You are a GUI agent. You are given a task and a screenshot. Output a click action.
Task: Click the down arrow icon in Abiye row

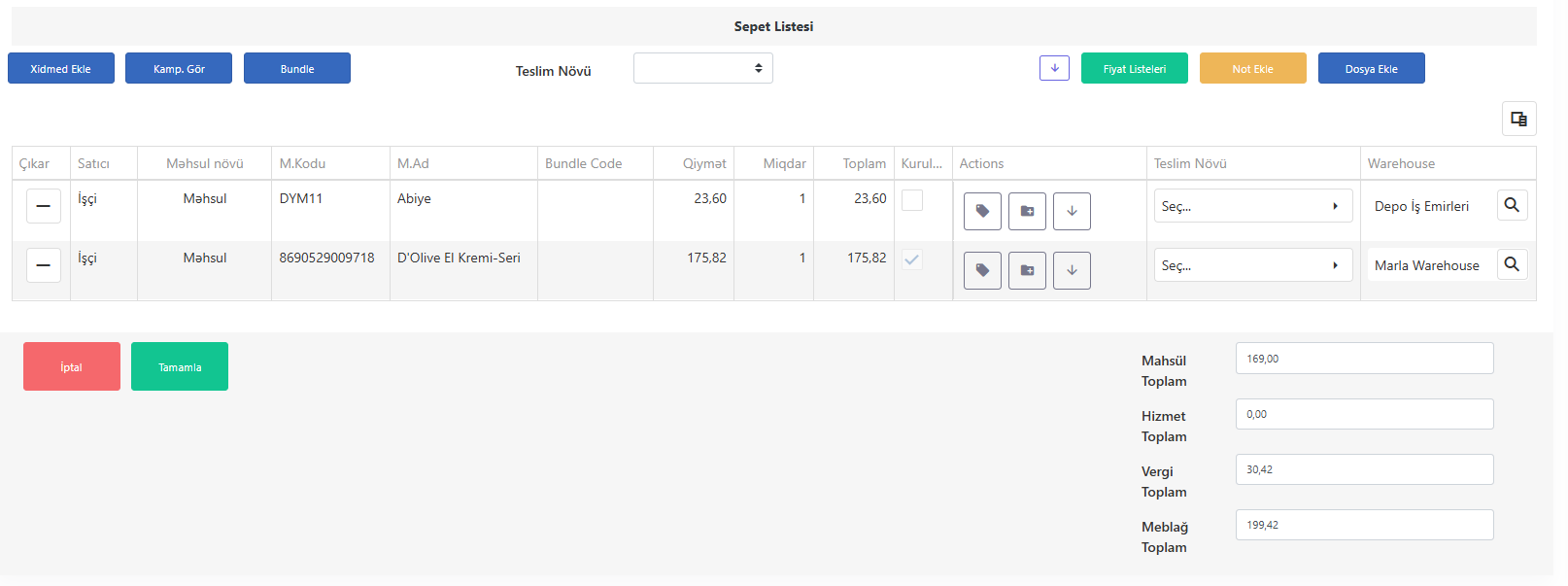coord(1072,211)
